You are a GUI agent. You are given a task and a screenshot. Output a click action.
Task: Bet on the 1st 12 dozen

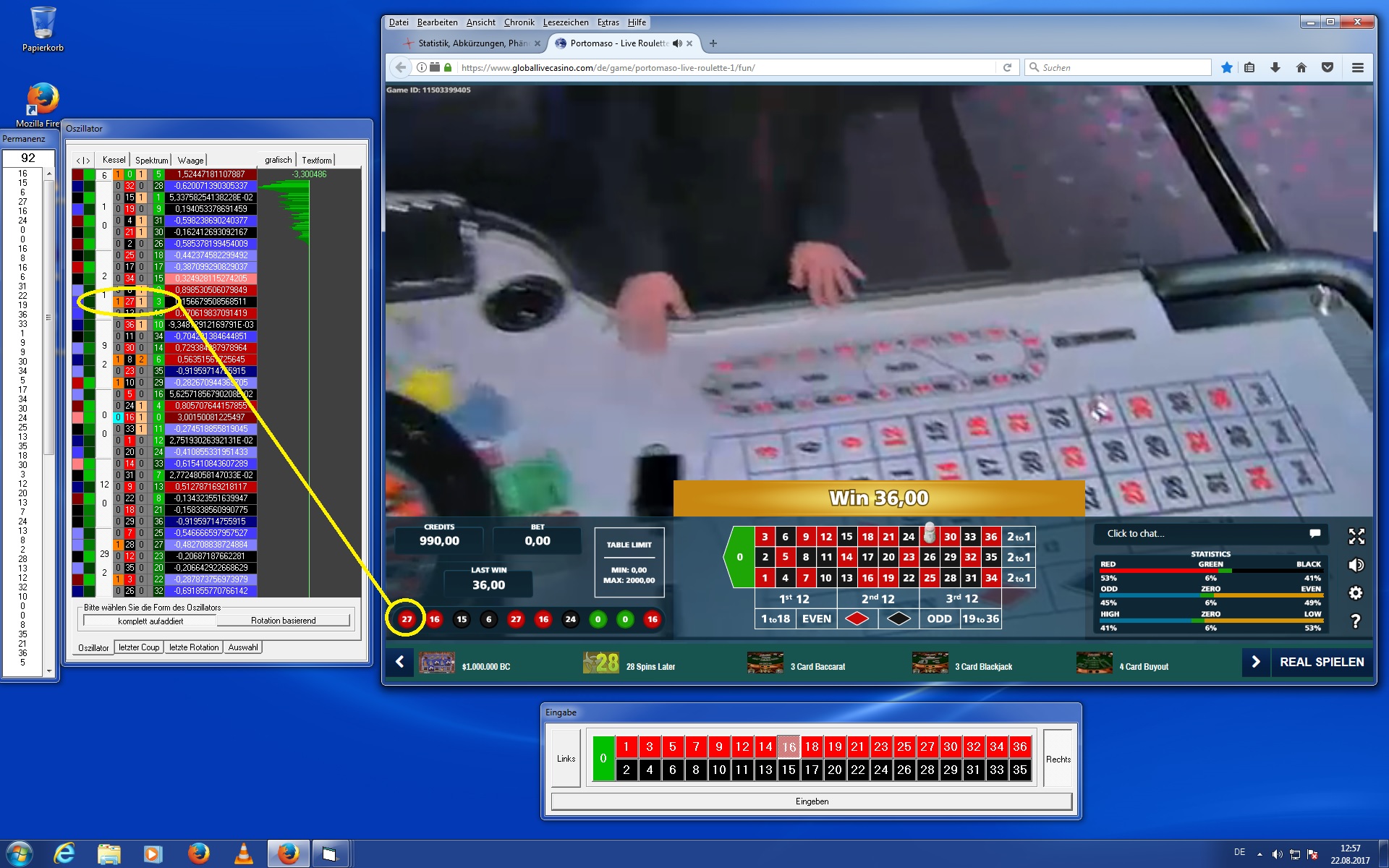(x=795, y=598)
